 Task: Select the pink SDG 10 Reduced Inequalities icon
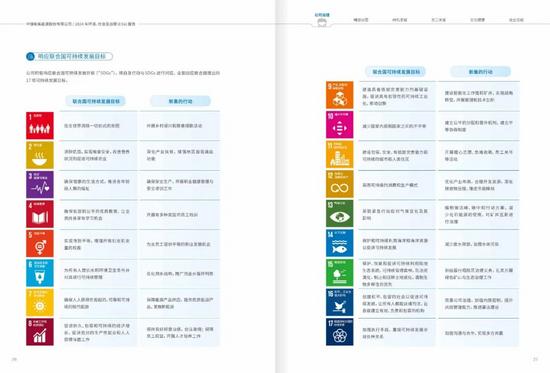pos(340,125)
